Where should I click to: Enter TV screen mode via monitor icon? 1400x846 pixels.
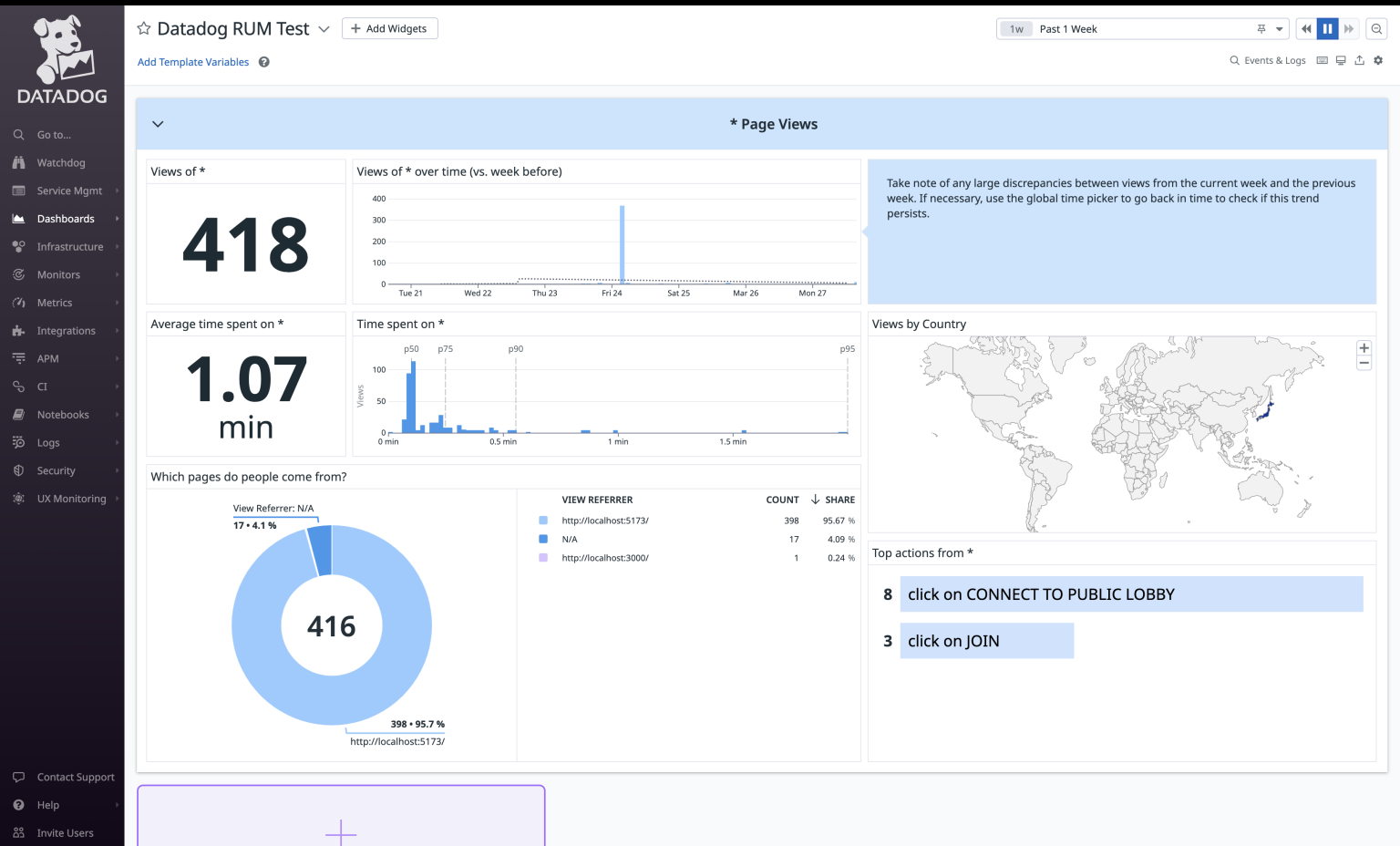point(1341,59)
